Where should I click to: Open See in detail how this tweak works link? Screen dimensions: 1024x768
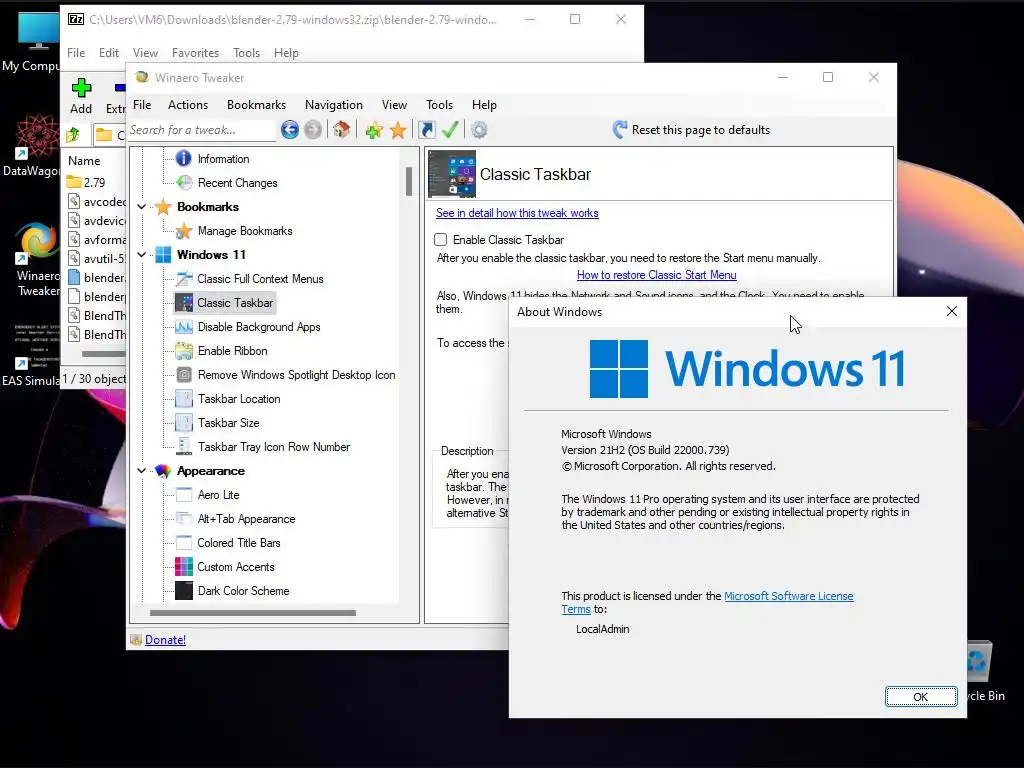[517, 213]
